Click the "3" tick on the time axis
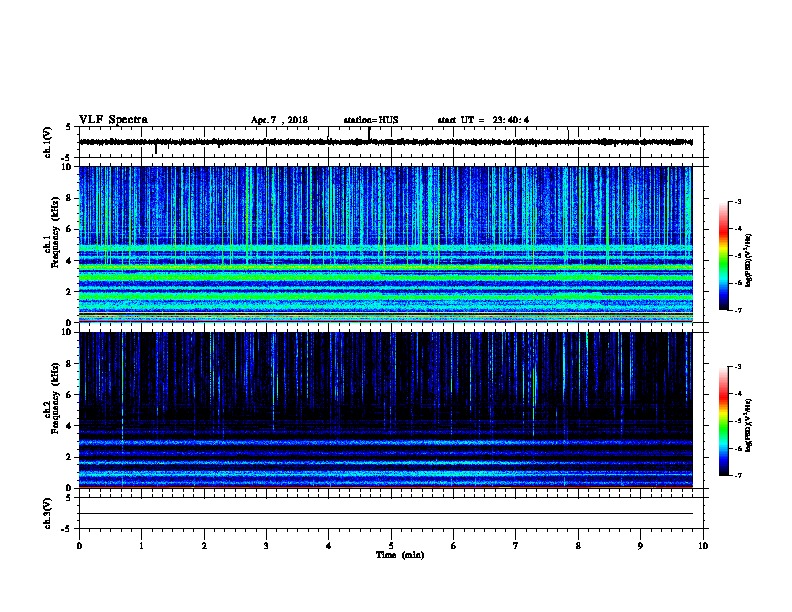Image resolution: width=792 pixels, height=612 pixels. (x=266, y=546)
